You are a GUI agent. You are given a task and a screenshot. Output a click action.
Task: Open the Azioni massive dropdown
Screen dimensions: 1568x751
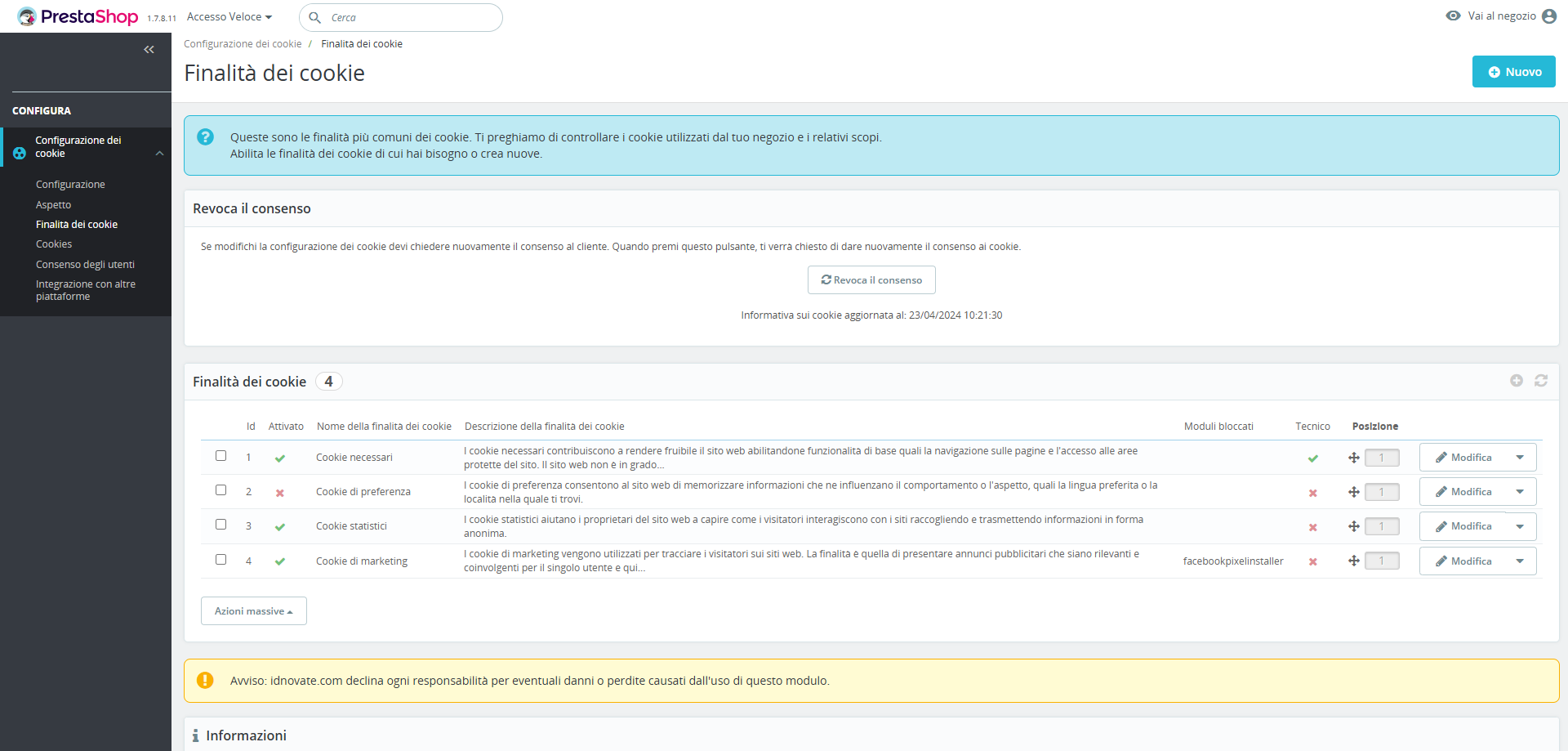coord(254,611)
